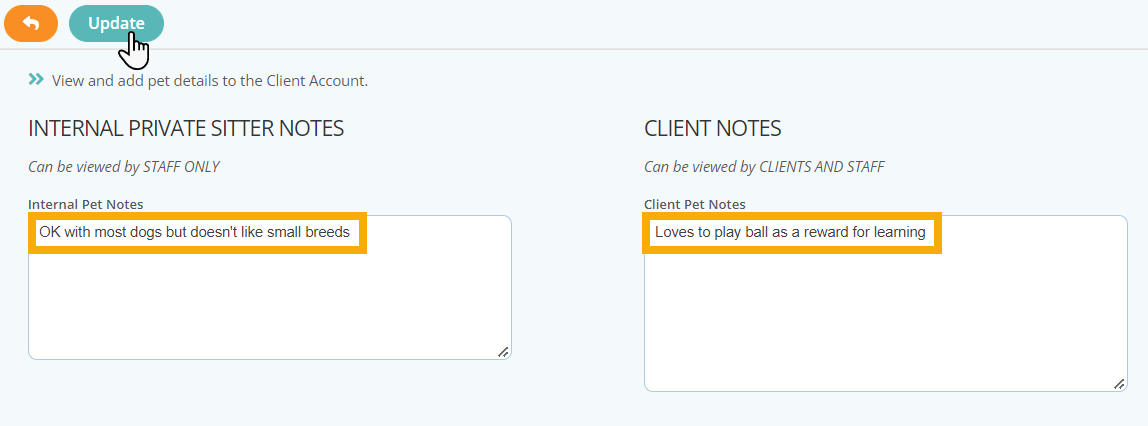Click the 'CLIENTS AND STAFF' visibility note
The height and width of the screenshot is (426, 1148).
click(x=822, y=167)
